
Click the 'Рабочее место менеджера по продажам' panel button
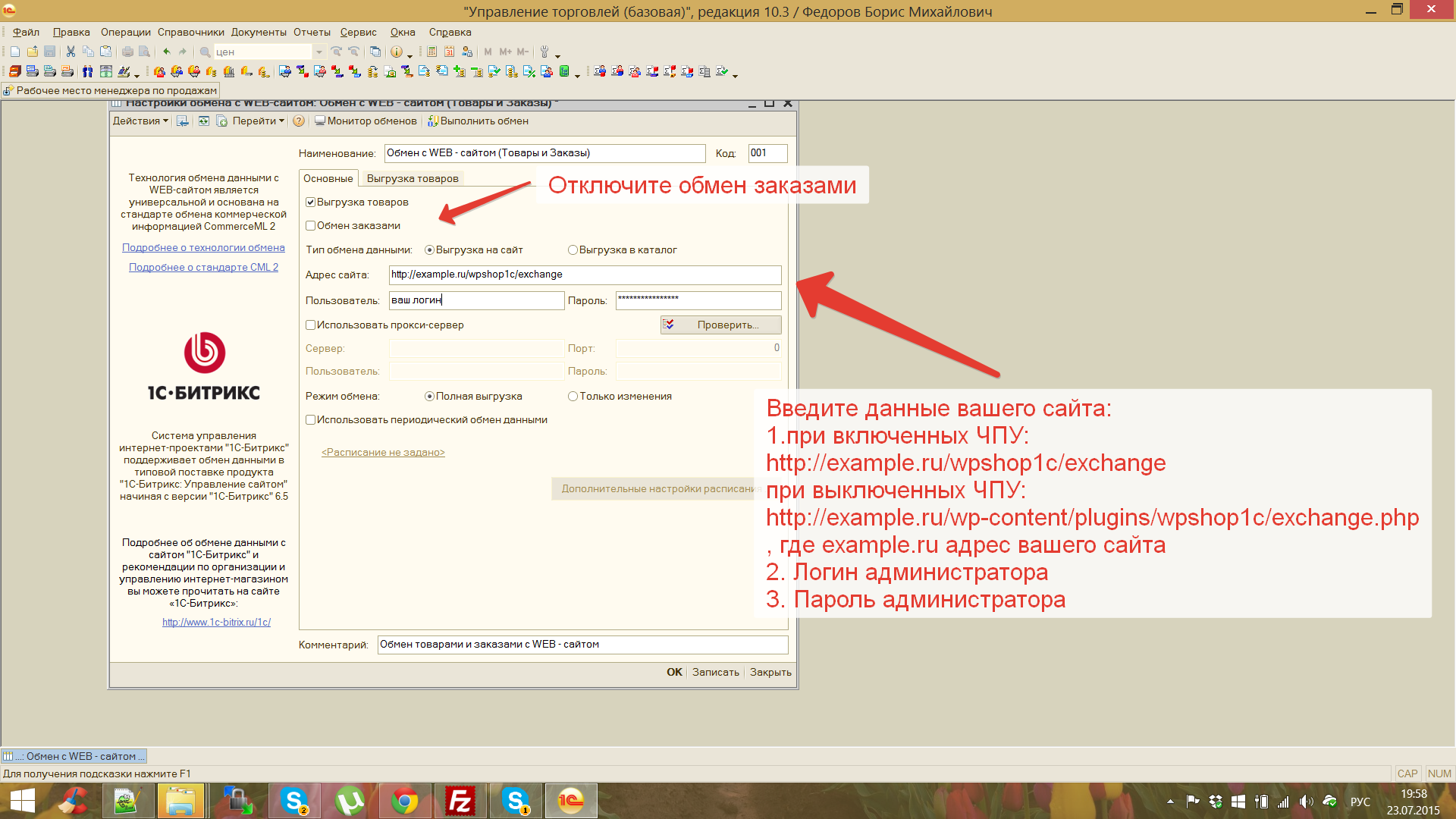[x=110, y=91]
